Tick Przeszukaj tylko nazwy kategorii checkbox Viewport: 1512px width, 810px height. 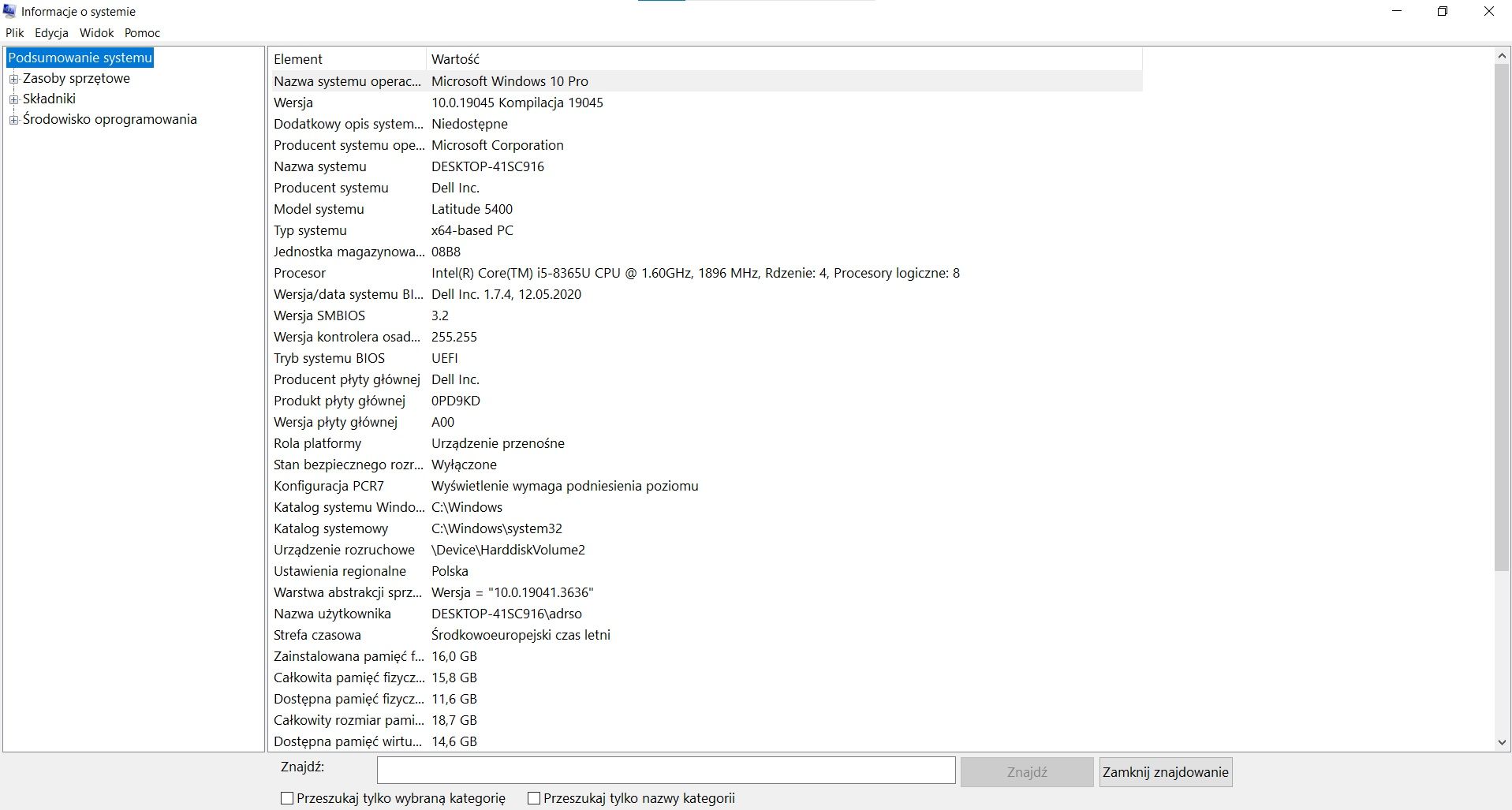click(534, 798)
